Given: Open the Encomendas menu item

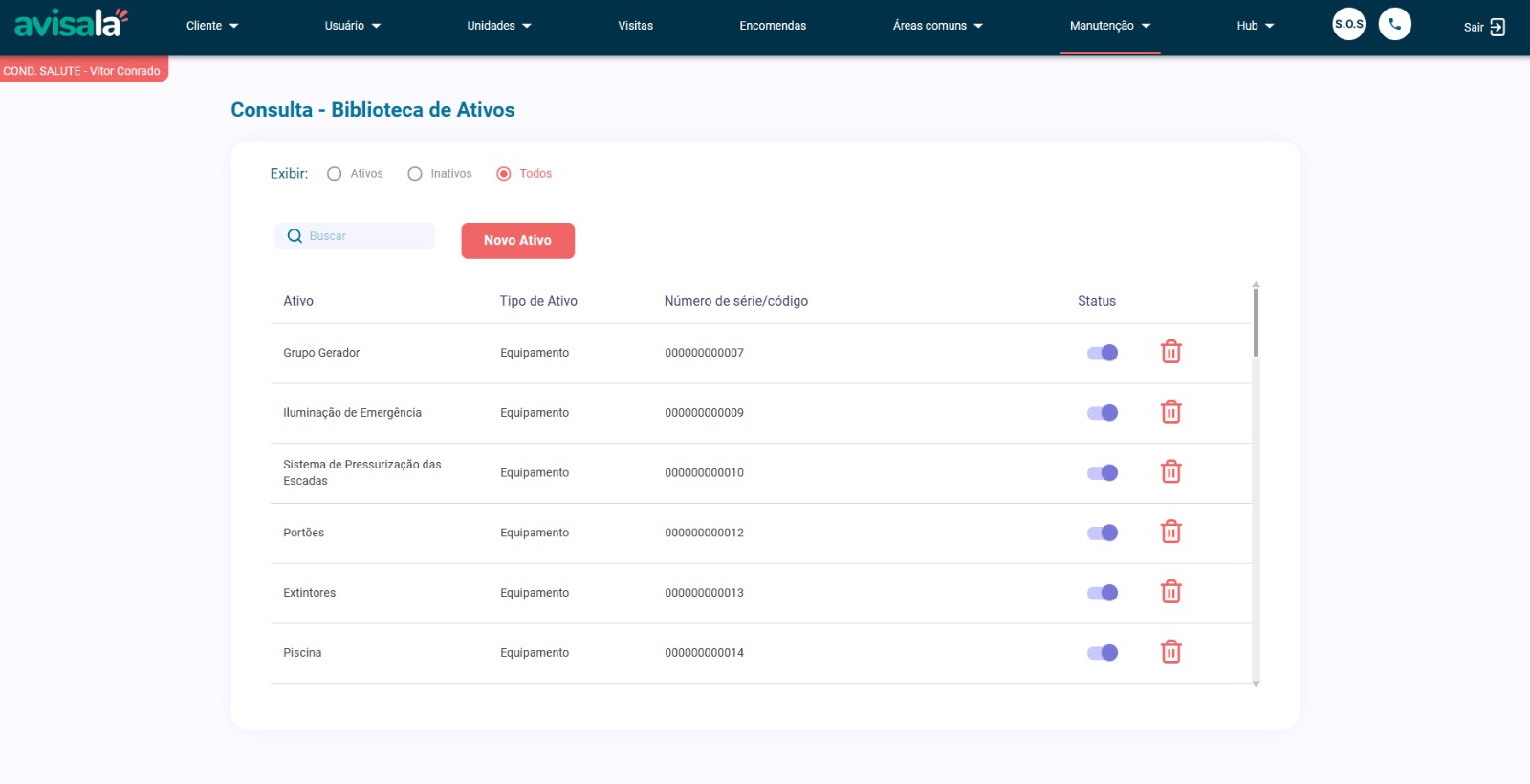Looking at the screenshot, I should (x=773, y=26).
